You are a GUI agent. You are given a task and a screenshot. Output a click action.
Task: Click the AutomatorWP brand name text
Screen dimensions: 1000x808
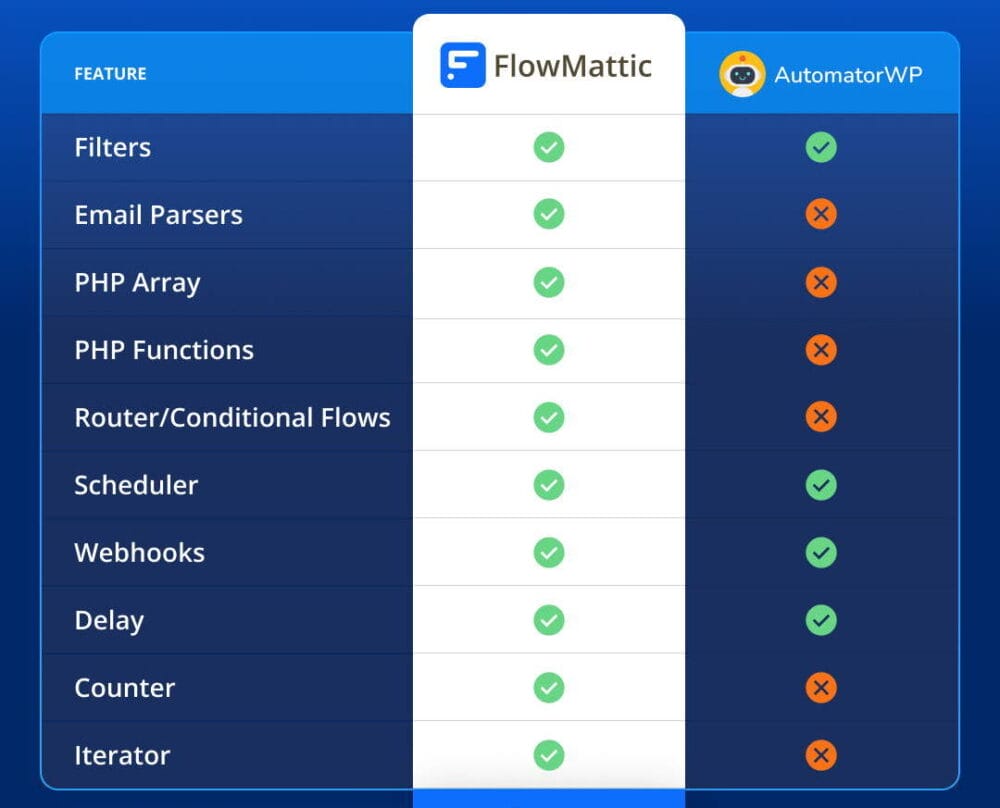pyautogui.click(x=849, y=75)
